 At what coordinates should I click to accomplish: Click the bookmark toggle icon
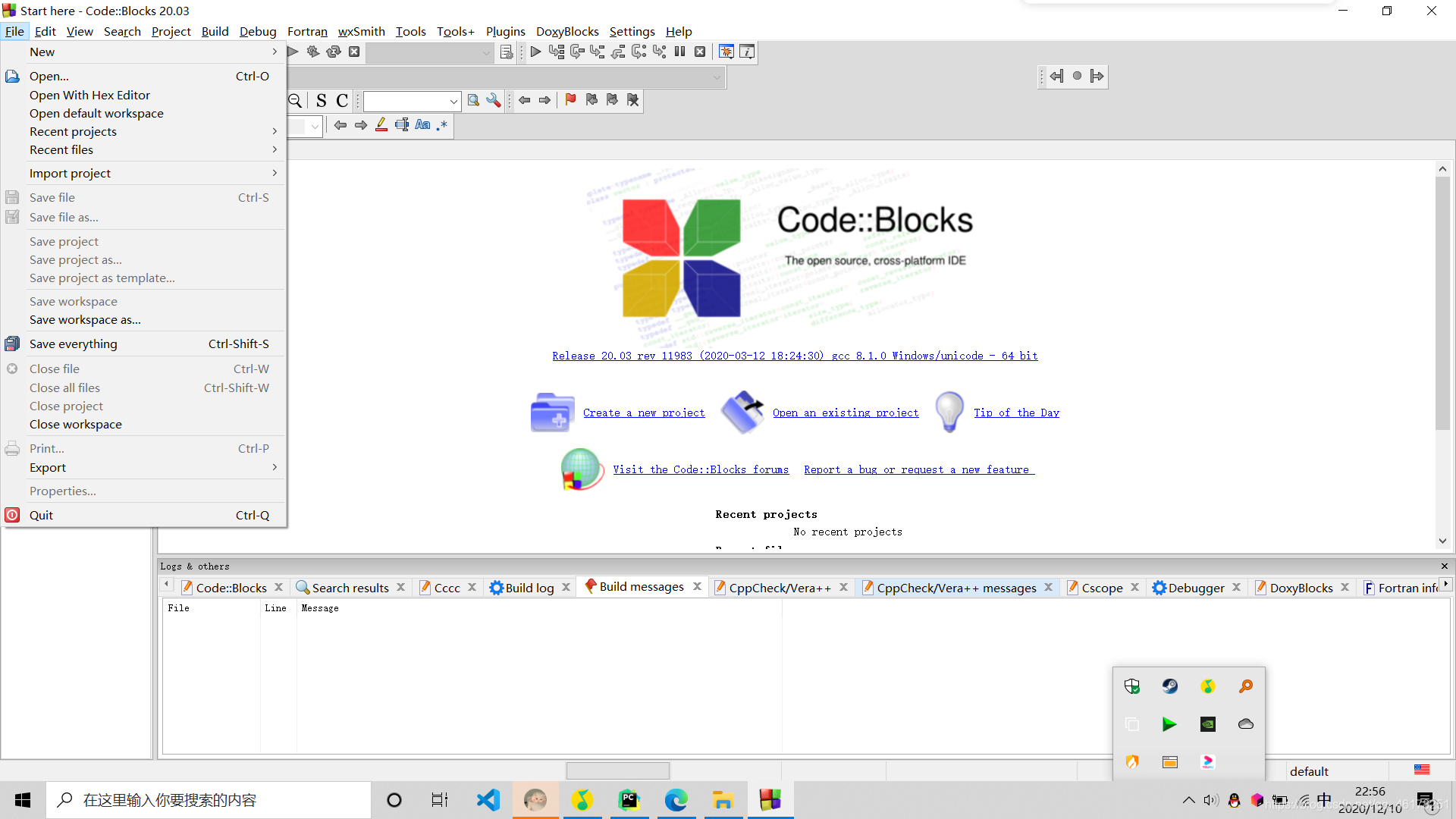tap(570, 99)
